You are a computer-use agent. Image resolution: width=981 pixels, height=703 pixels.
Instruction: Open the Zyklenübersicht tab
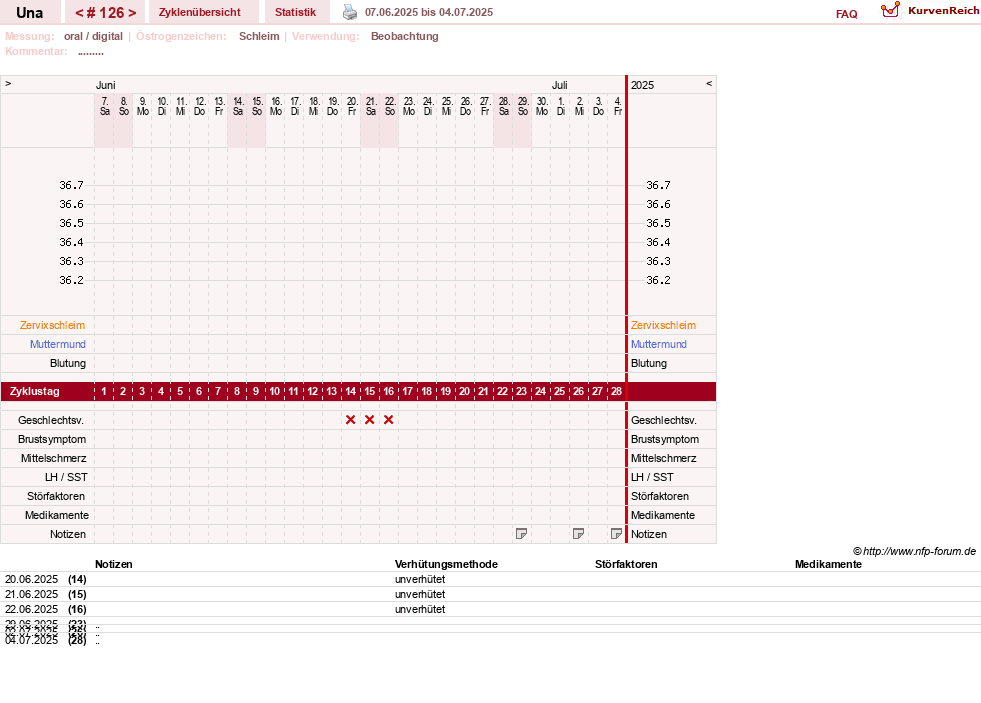[200, 12]
